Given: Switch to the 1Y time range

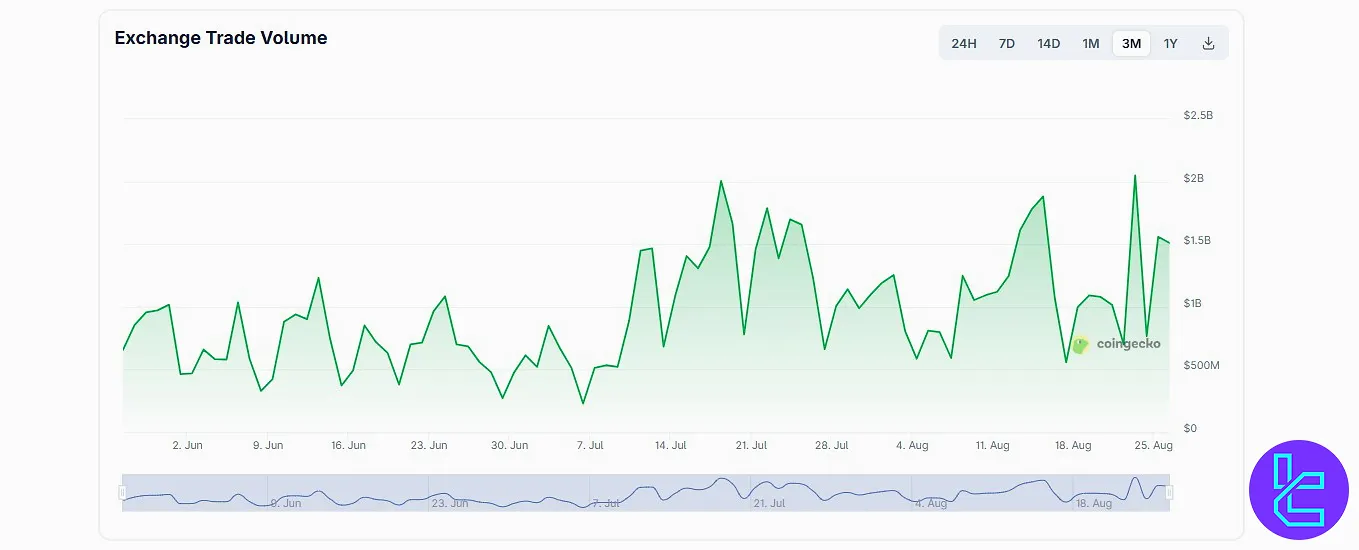Looking at the screenshot, I should [x=1171, y=43].
